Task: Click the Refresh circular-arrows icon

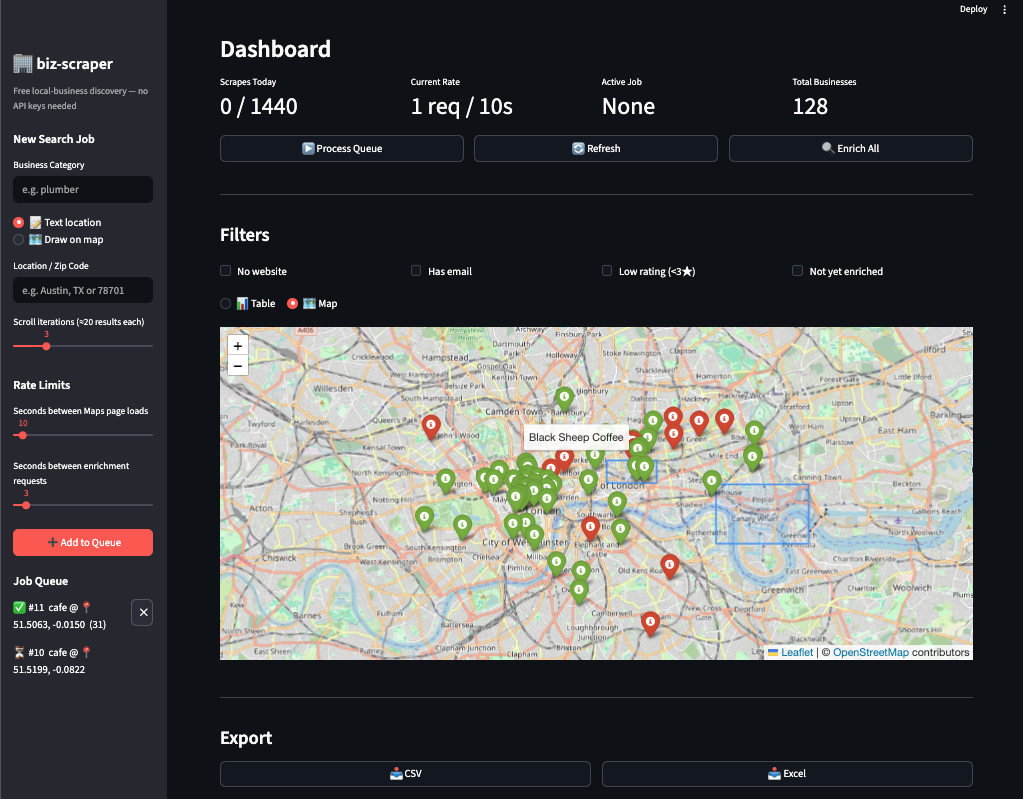Action: tap(580, 148)
